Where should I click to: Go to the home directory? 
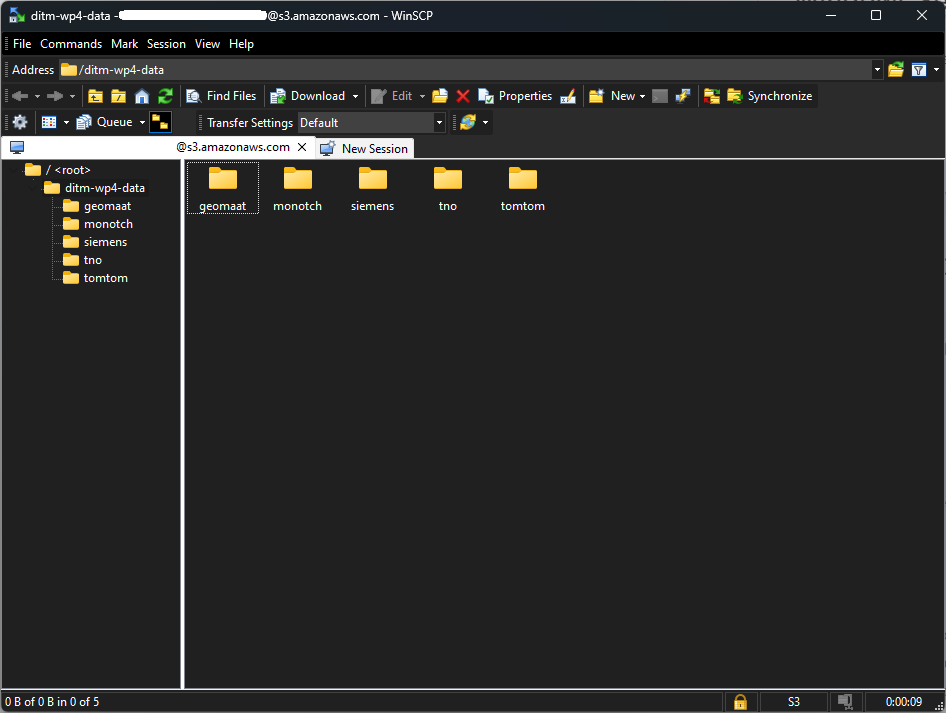tap(142, 96)
